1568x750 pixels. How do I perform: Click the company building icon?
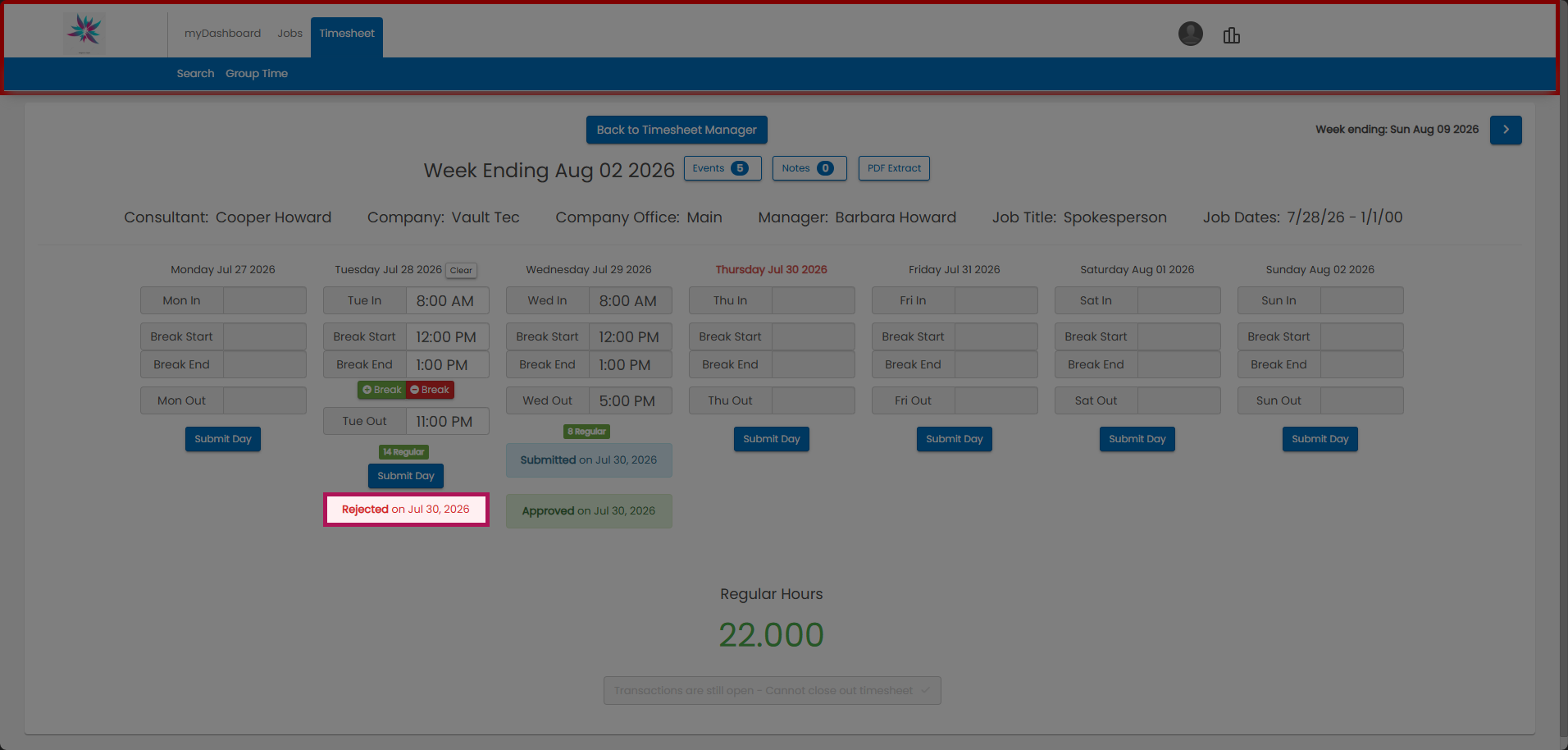(x=1232, y=35)
